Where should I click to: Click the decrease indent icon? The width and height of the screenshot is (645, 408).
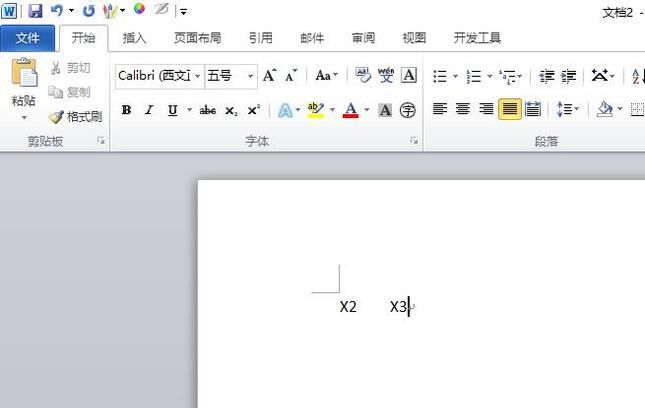click(x=547, y=76)
